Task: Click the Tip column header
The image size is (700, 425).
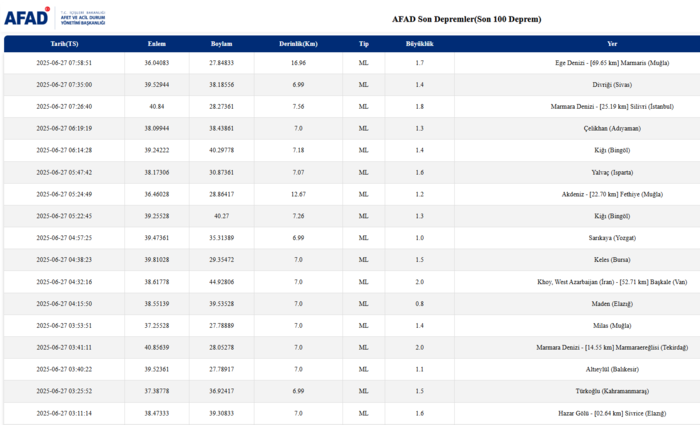Action: tap(363, 44)
